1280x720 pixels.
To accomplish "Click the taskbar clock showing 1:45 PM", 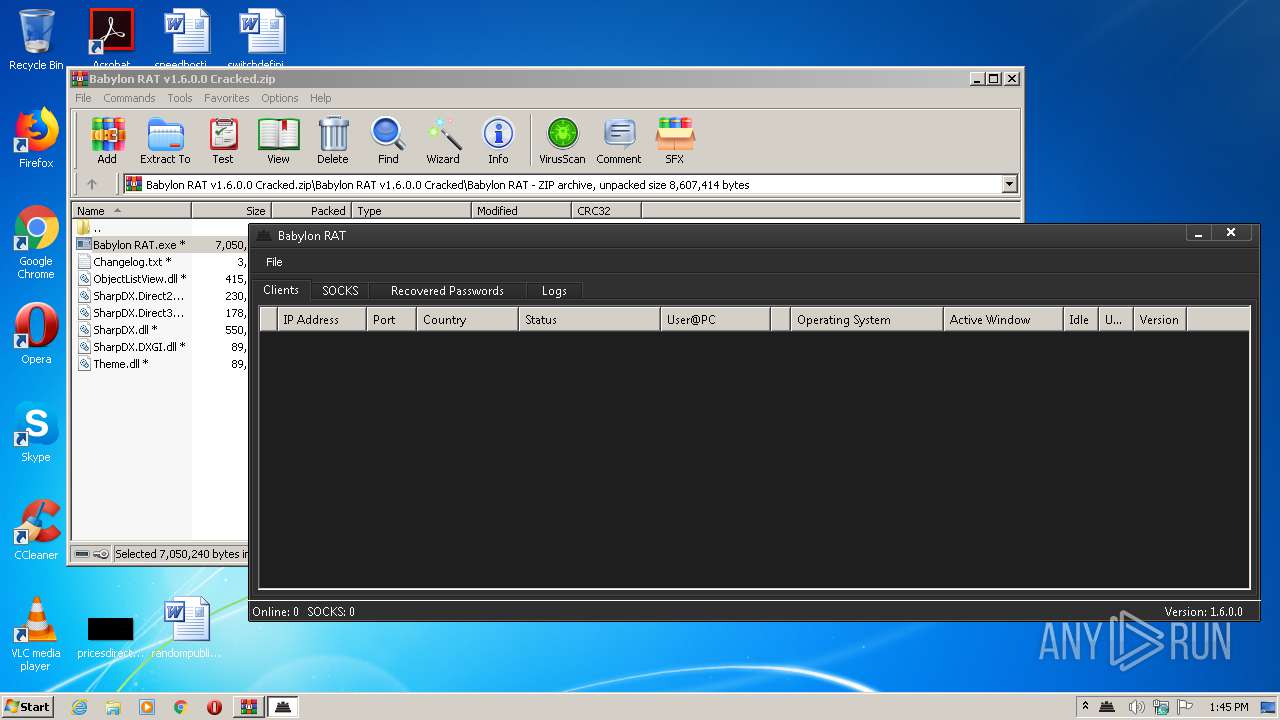I will [1229, 707].
